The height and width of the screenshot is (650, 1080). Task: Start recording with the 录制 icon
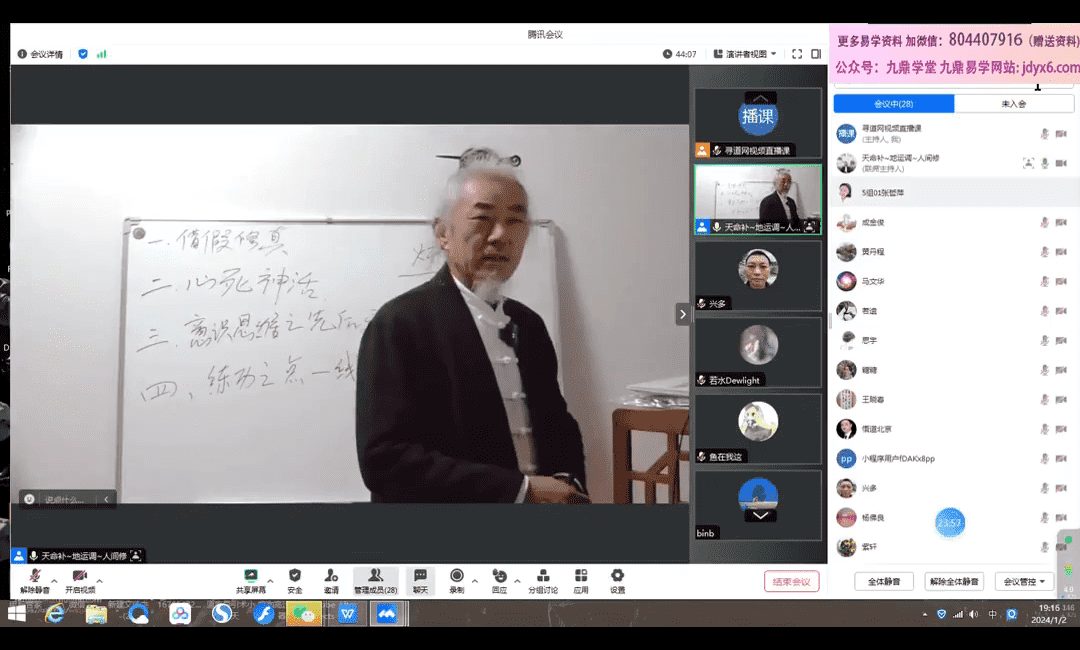457,580
